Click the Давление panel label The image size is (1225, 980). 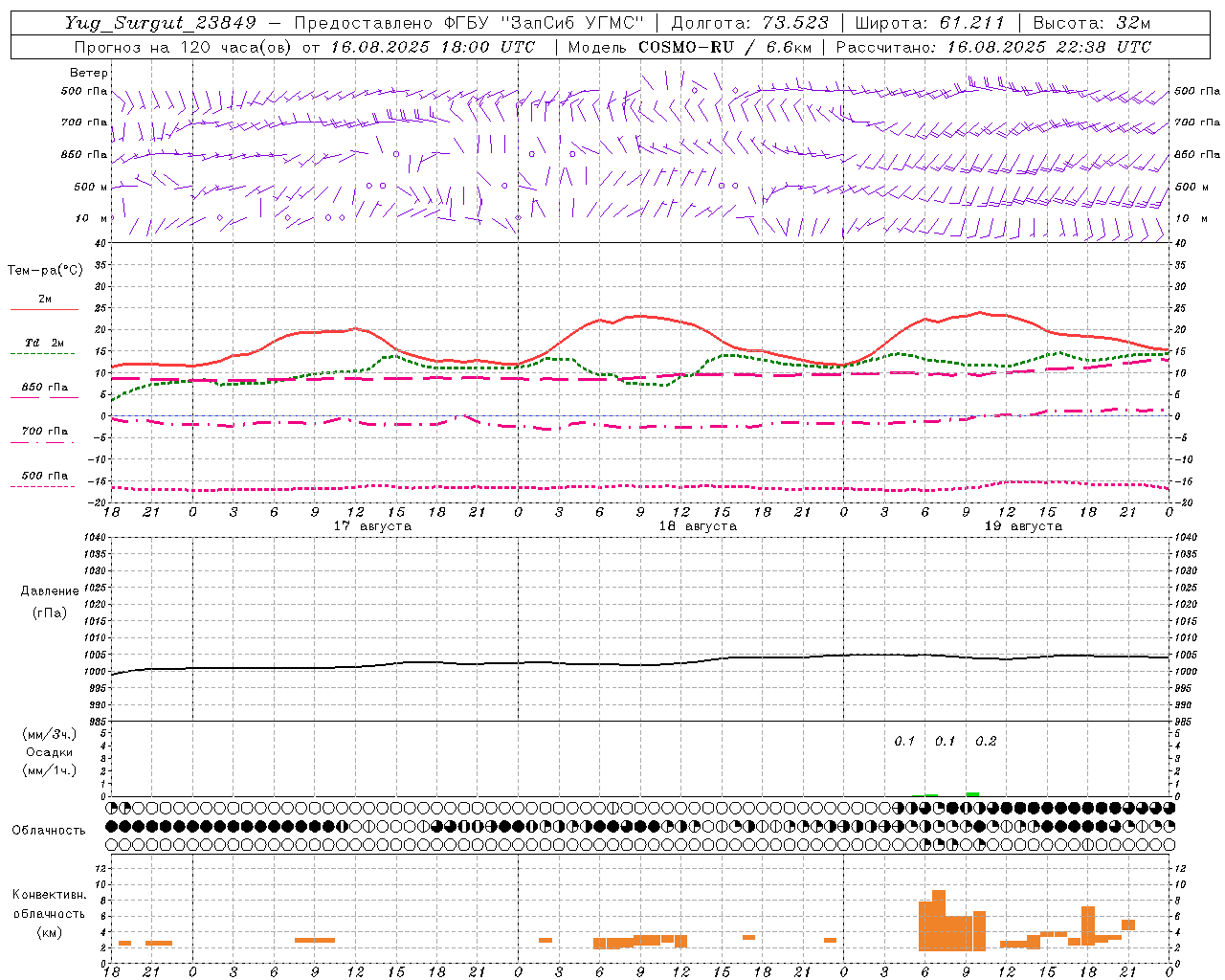click(50, 591)
